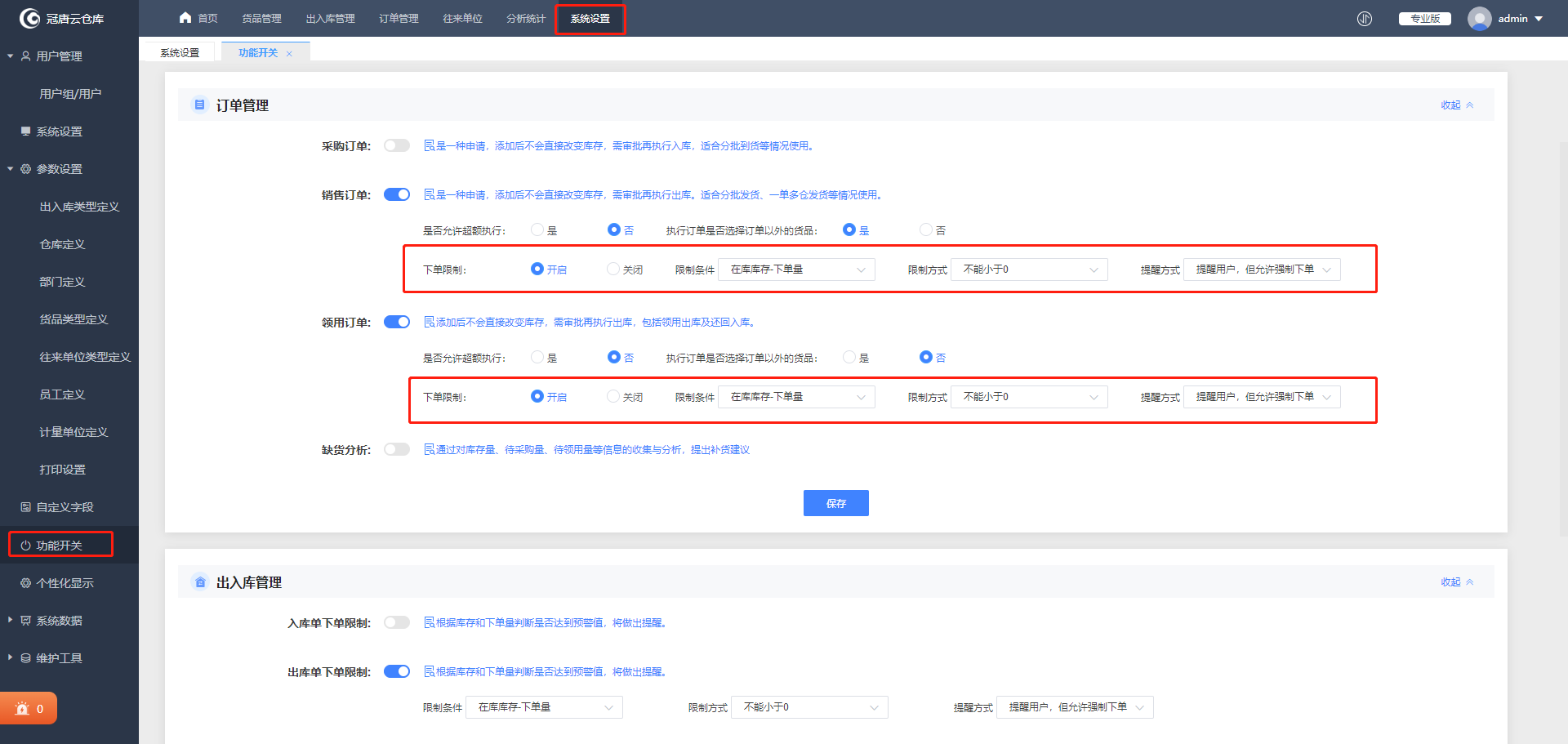This screenshot has height=744, width=1568.
Task: Click the 保存 button
Action: click(x=835, y=503)
